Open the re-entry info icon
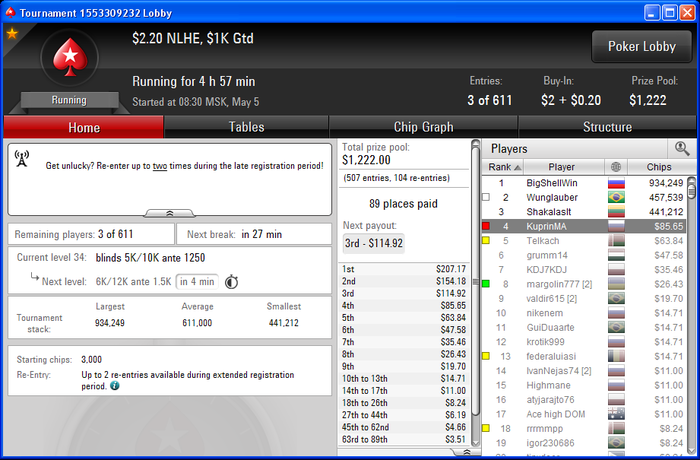The image size is (700, 460). point(115,385)
